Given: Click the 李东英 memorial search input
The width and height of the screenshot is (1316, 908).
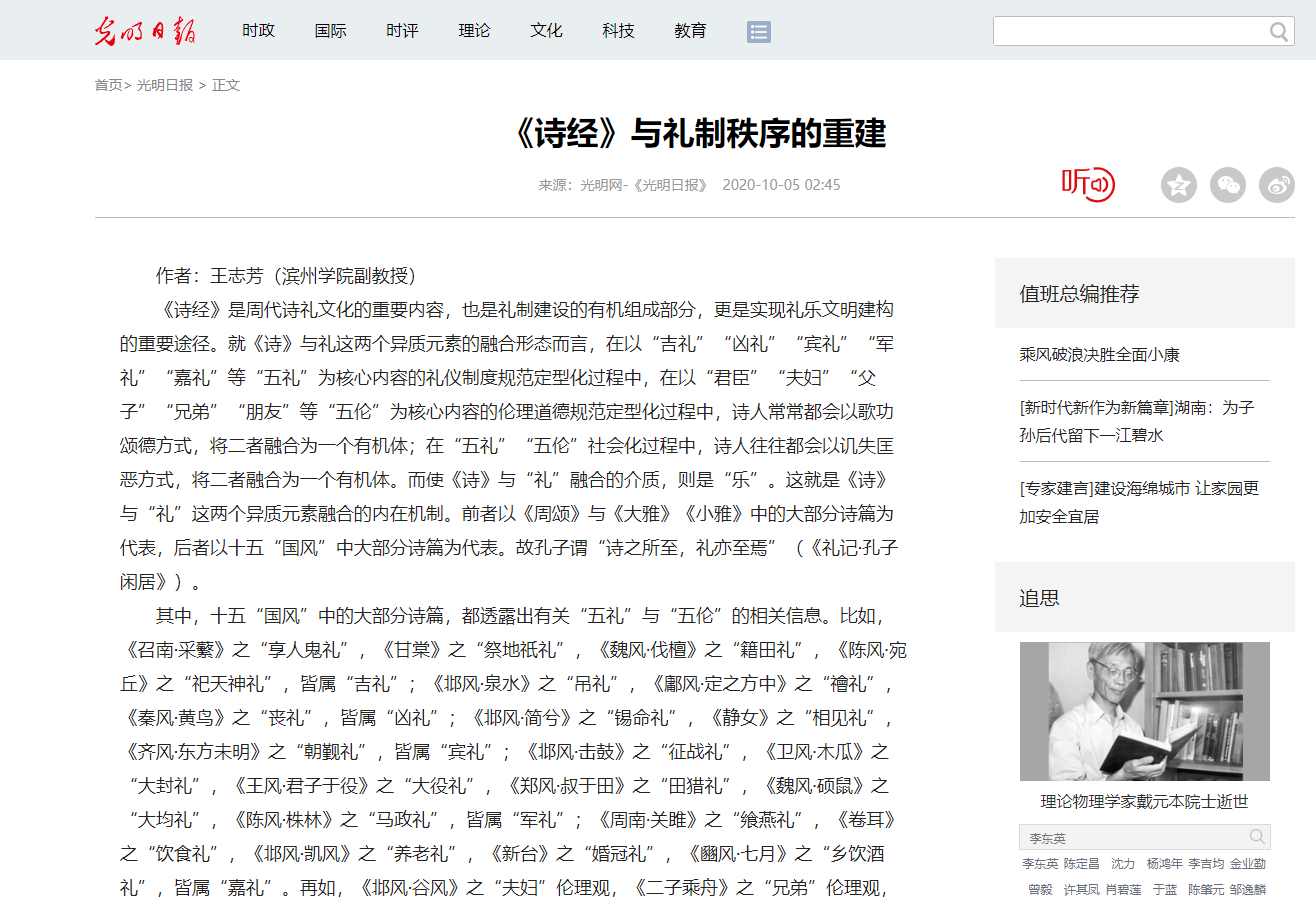Looking at the screenshot, I should pyautogui.click(x=1130, y=837).
